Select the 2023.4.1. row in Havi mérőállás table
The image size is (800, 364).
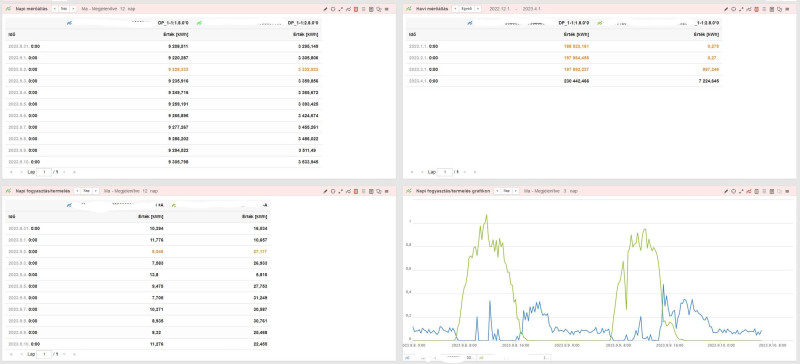coord(564,81)
